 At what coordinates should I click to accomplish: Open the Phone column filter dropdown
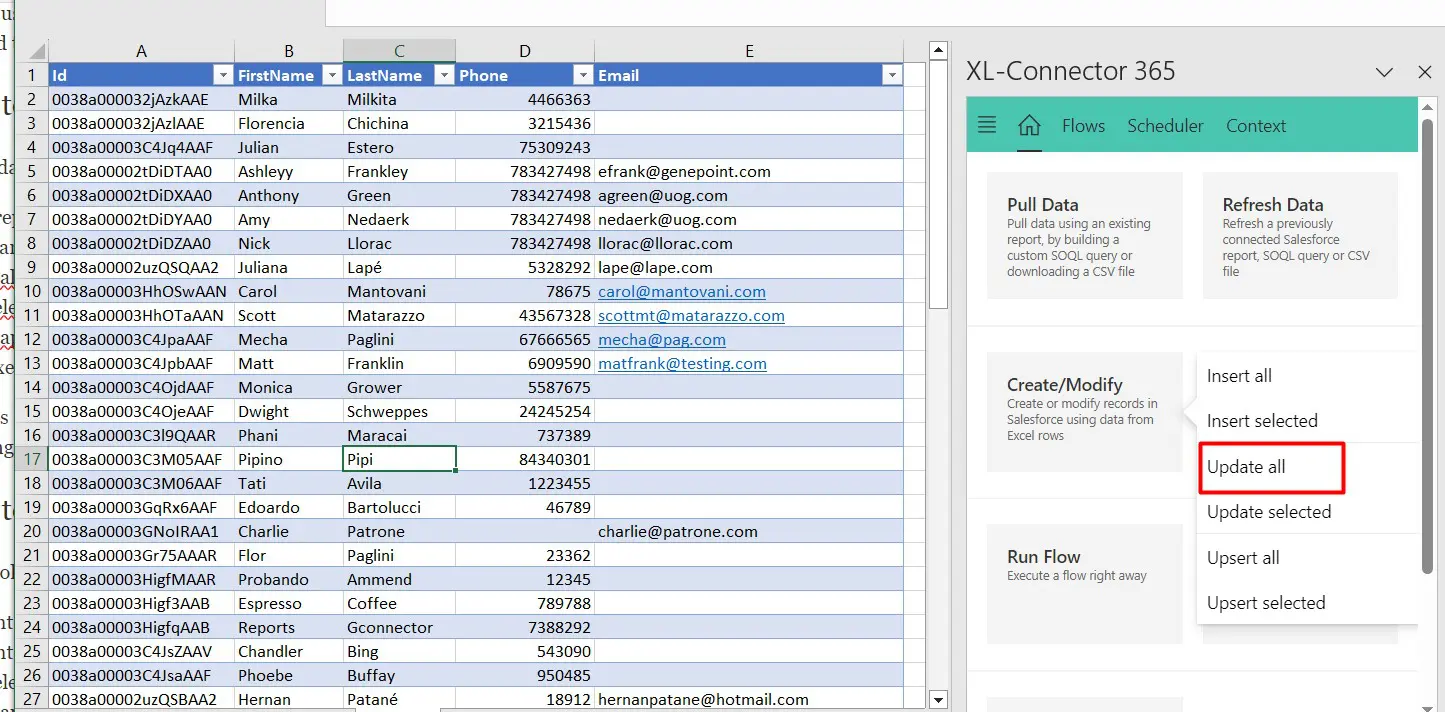click(582, 76)
